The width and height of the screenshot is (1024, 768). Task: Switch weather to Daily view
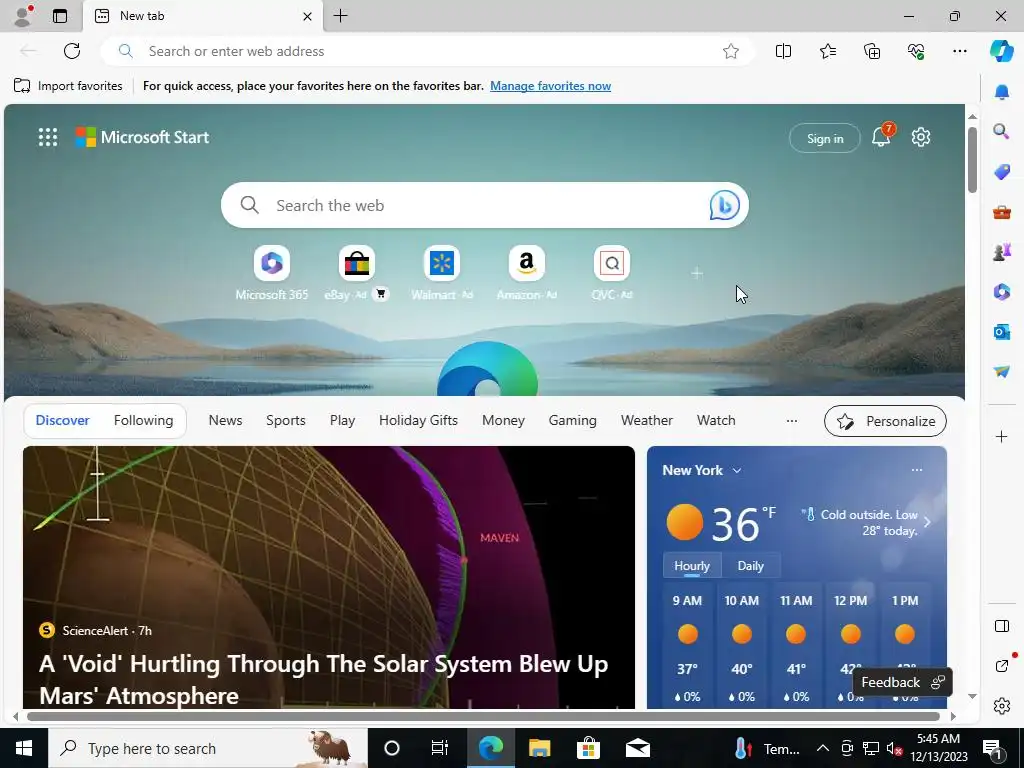750,566
